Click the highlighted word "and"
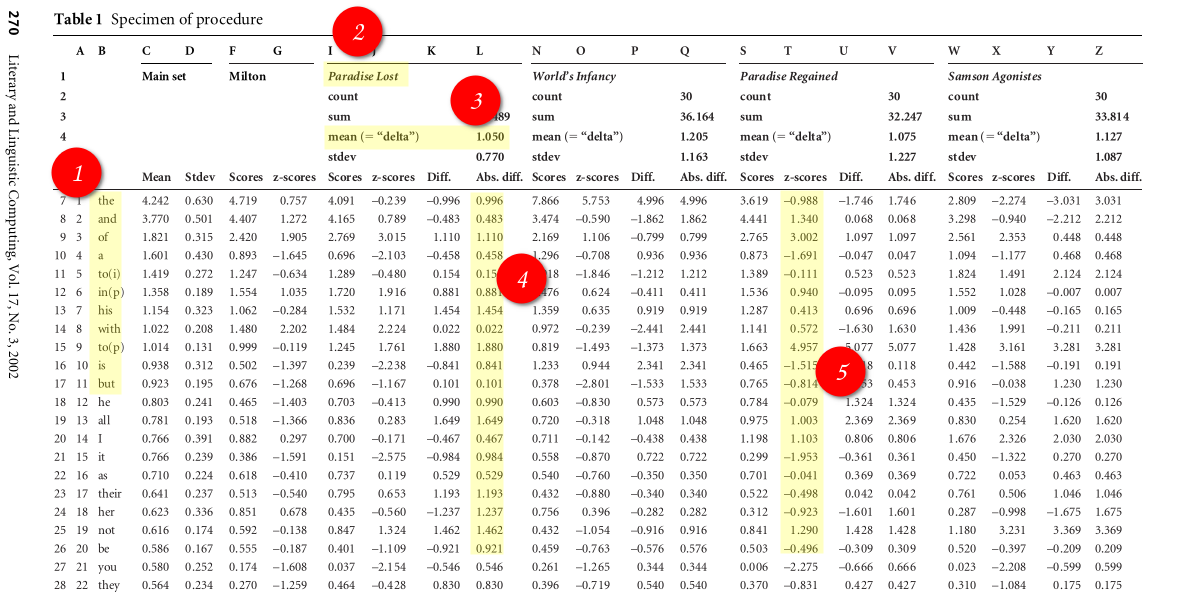The image size is (1201, 595). [107, 219]
